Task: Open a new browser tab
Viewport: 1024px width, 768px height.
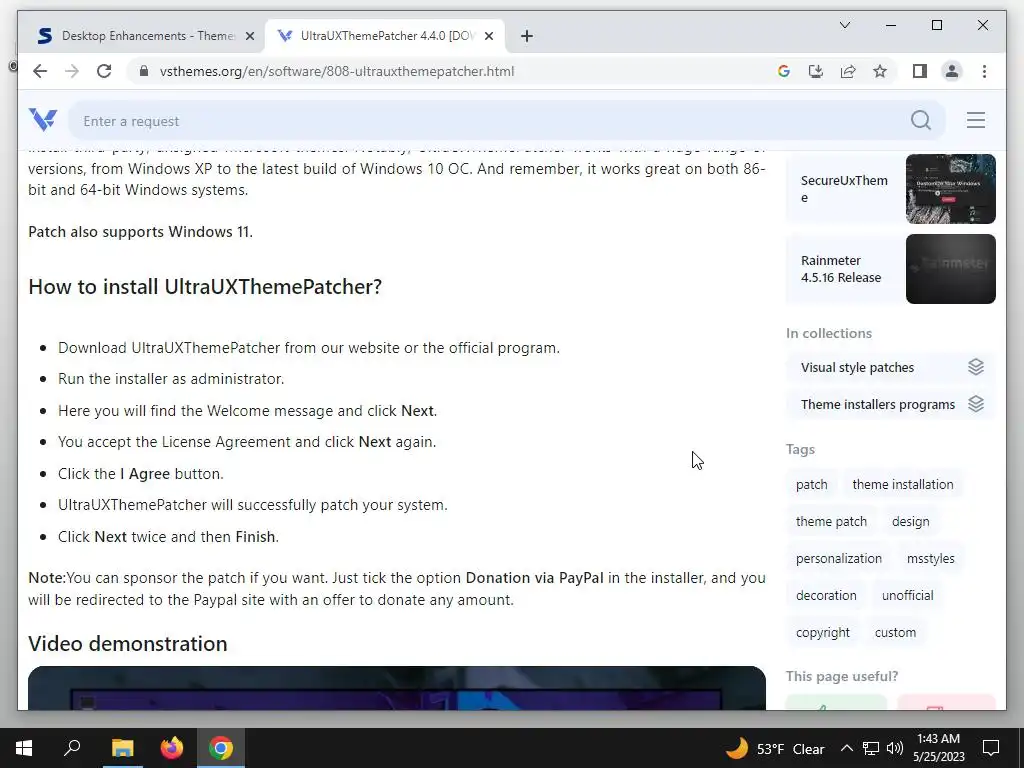Action: pyautogui.click(x=527, y=36)
